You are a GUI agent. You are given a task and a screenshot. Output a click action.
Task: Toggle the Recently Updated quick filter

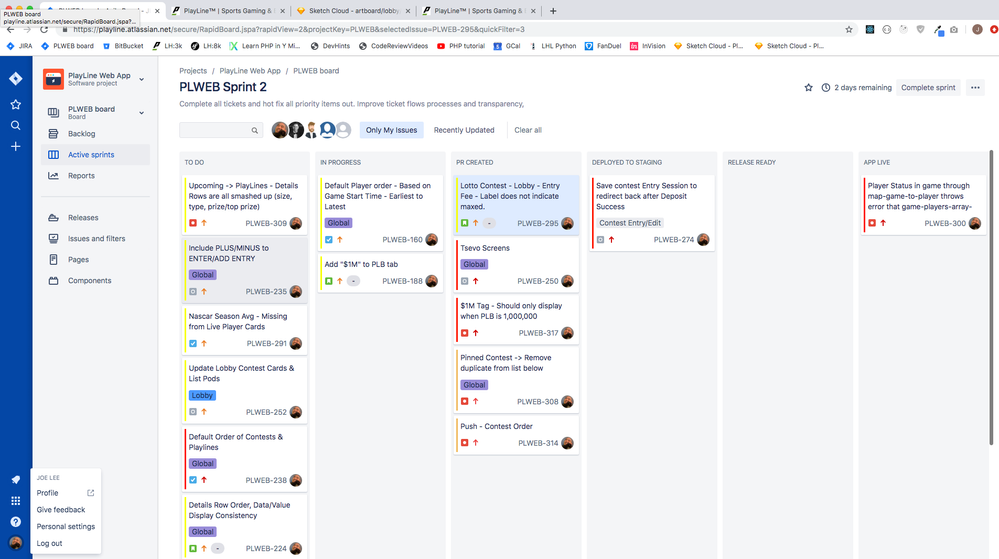(x=464, y=130)
